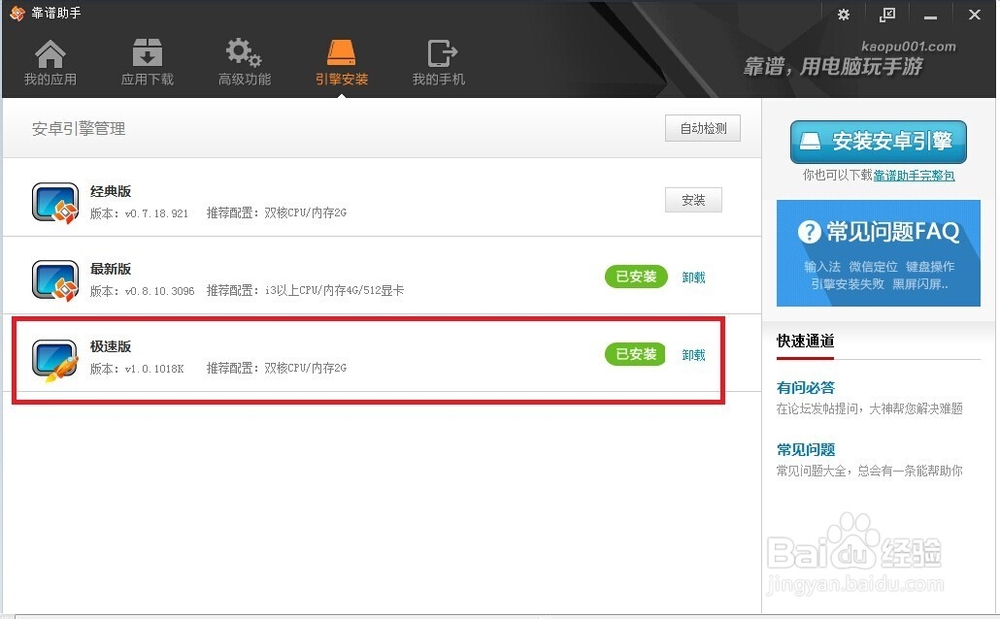Click 已安装 badge for 最新版
1000x619 pixels.
tap(636, 277)
